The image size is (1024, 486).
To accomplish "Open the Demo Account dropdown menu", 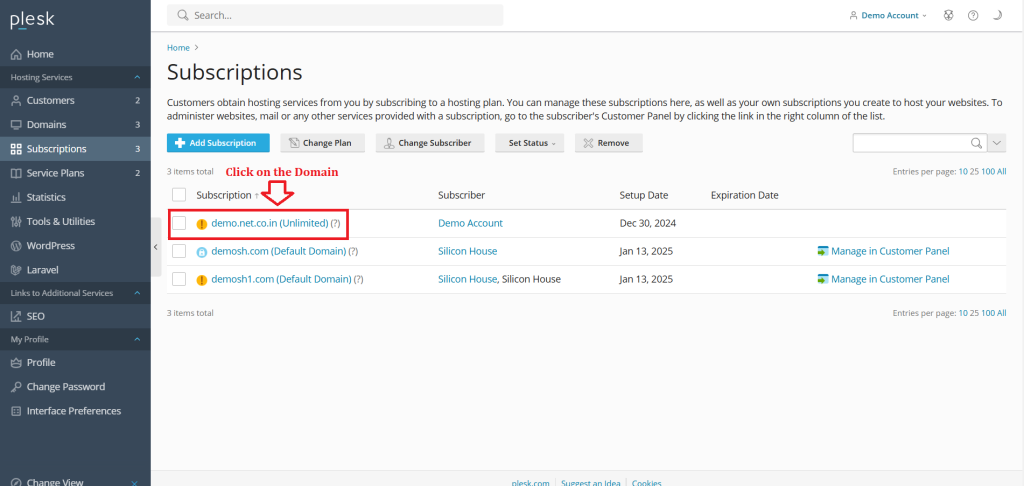I will click(x=888, y=16).
